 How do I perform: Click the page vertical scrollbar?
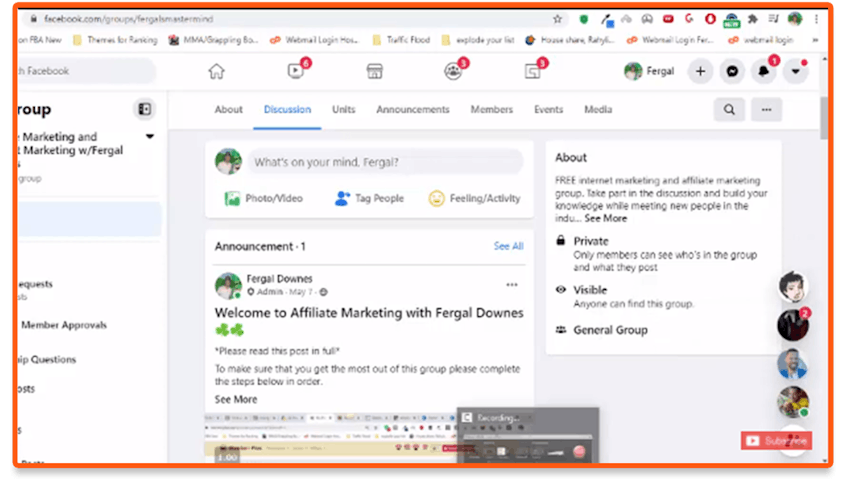point(824,119)
